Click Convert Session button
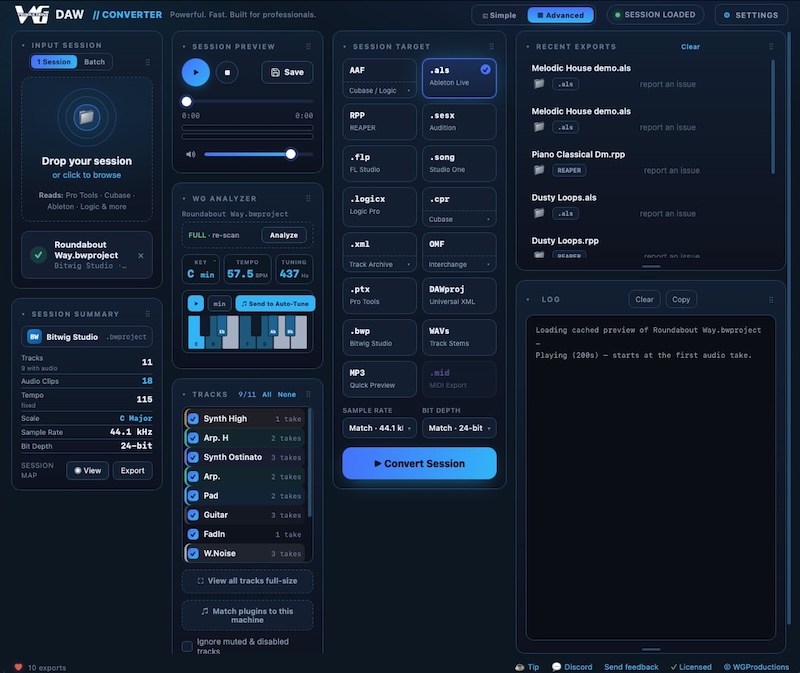This screenshot has width=800, height=673. coord(419,463)
